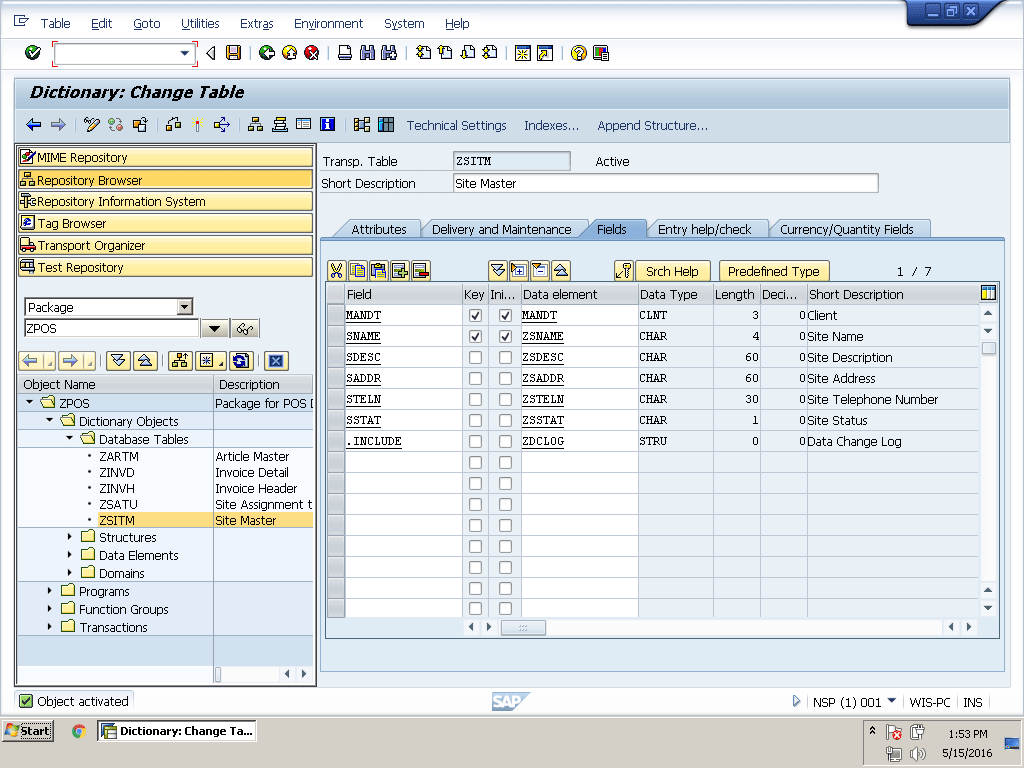Enable the Key checkbox for SDESC row
Screen dimensions: 1024x768
475,358
